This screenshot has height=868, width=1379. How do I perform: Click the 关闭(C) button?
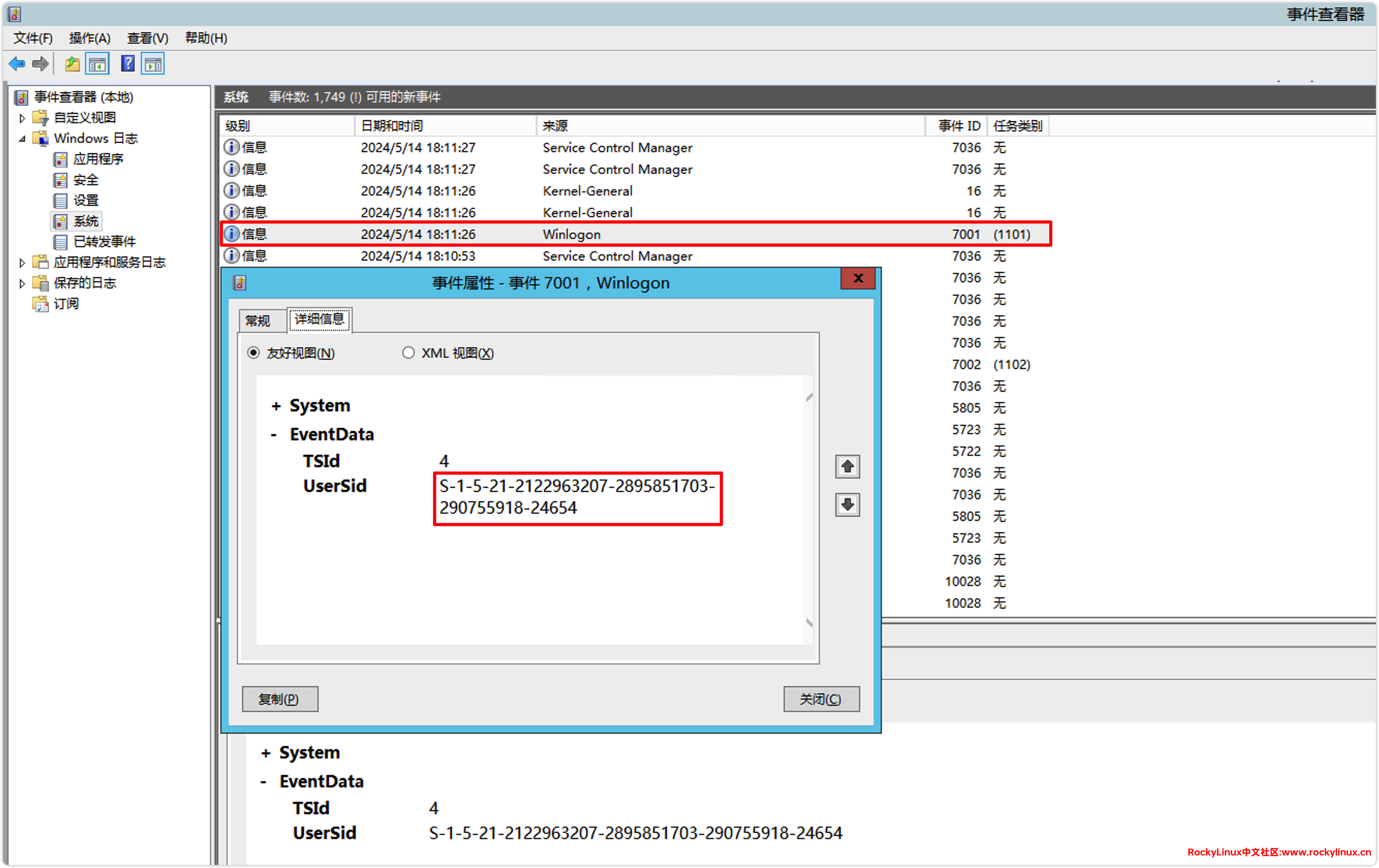tap(821, 699)
